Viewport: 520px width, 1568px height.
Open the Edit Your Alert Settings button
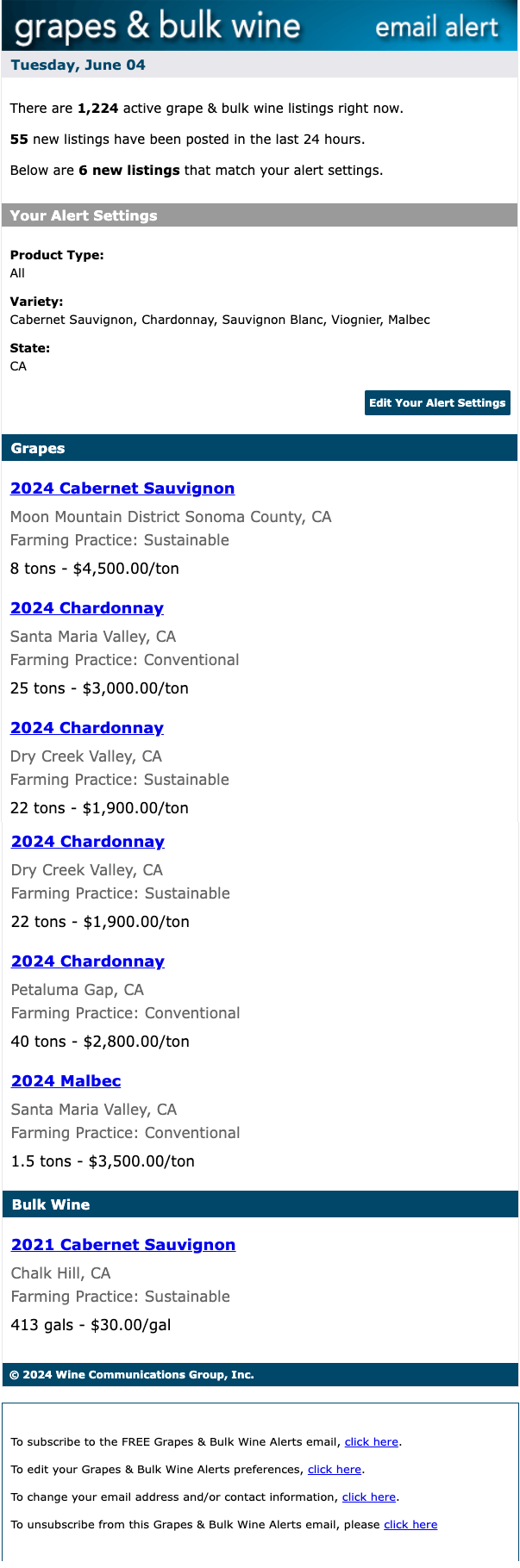point(436,402)
